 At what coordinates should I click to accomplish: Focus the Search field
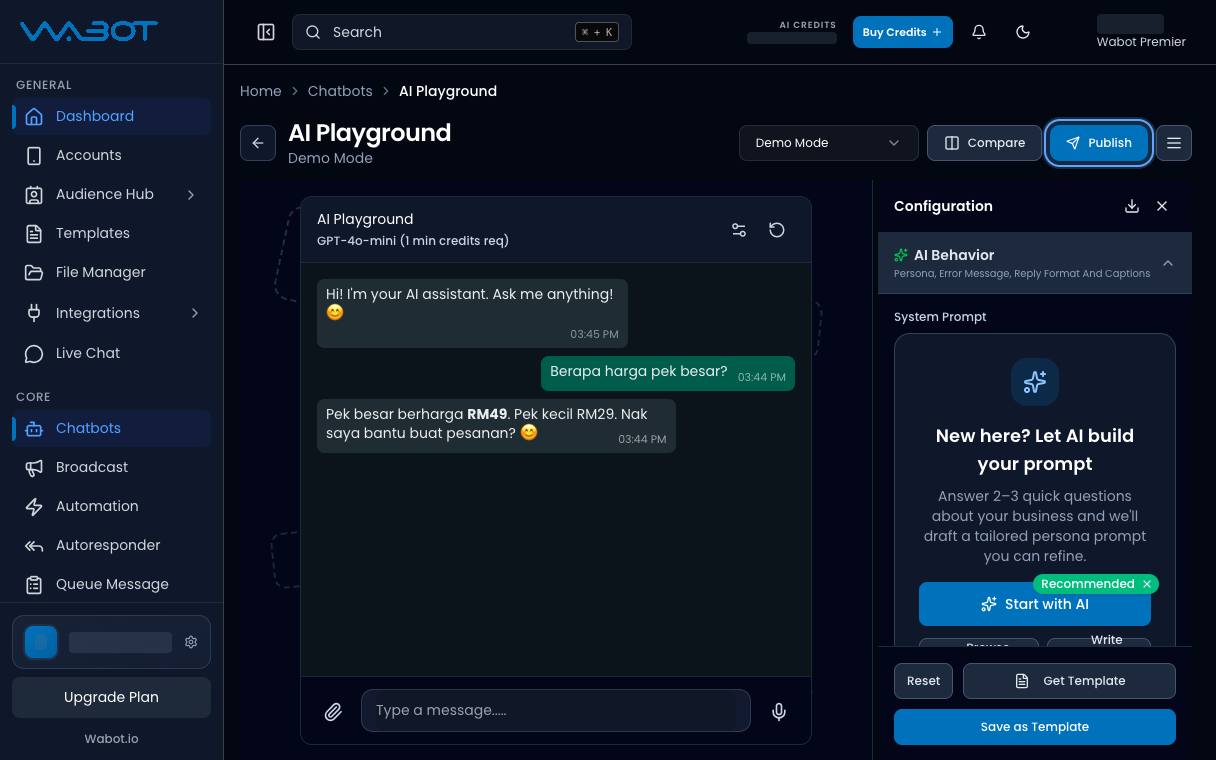[x=462, y=32]
